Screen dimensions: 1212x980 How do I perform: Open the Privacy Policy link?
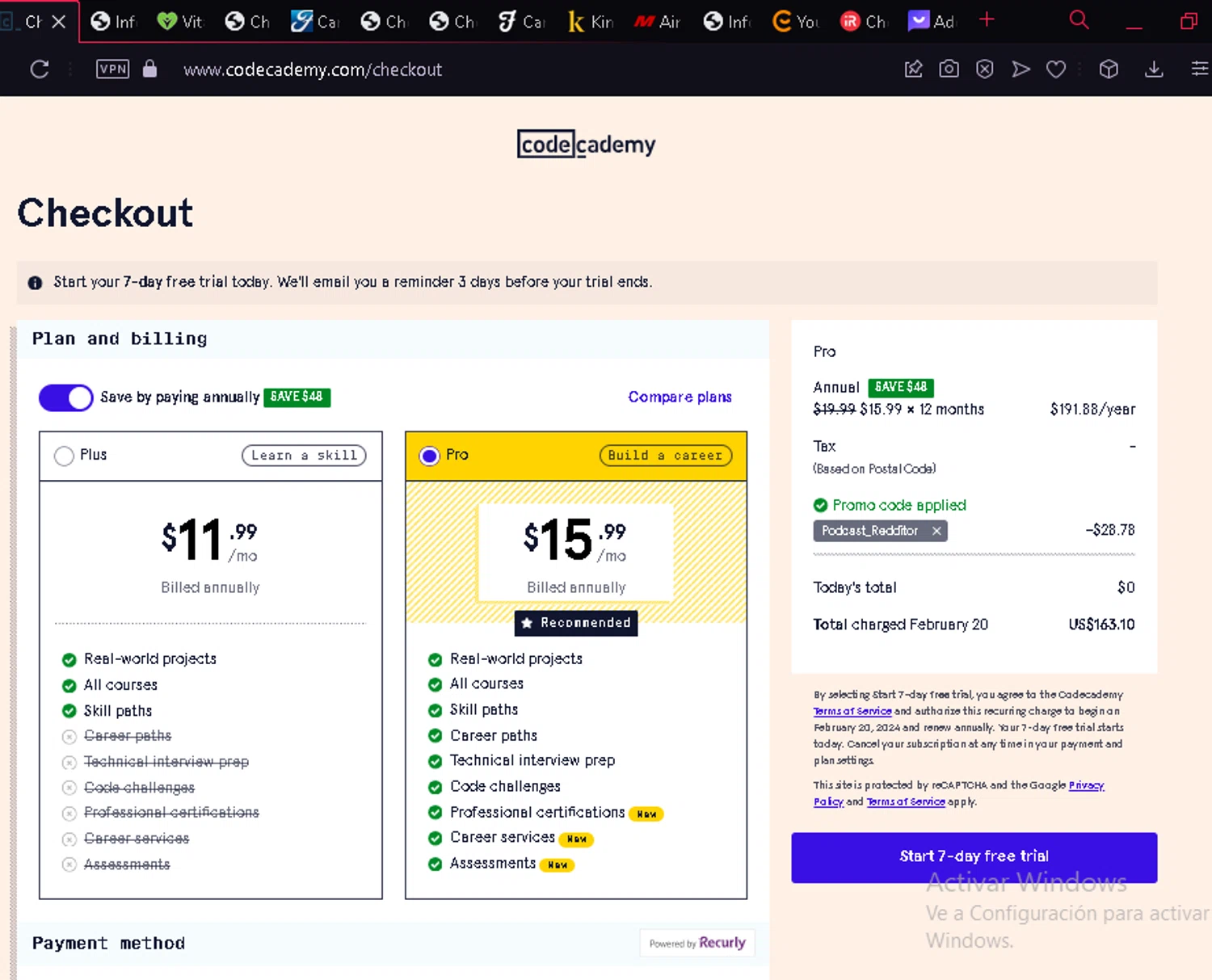click(x=1087, y=785)
